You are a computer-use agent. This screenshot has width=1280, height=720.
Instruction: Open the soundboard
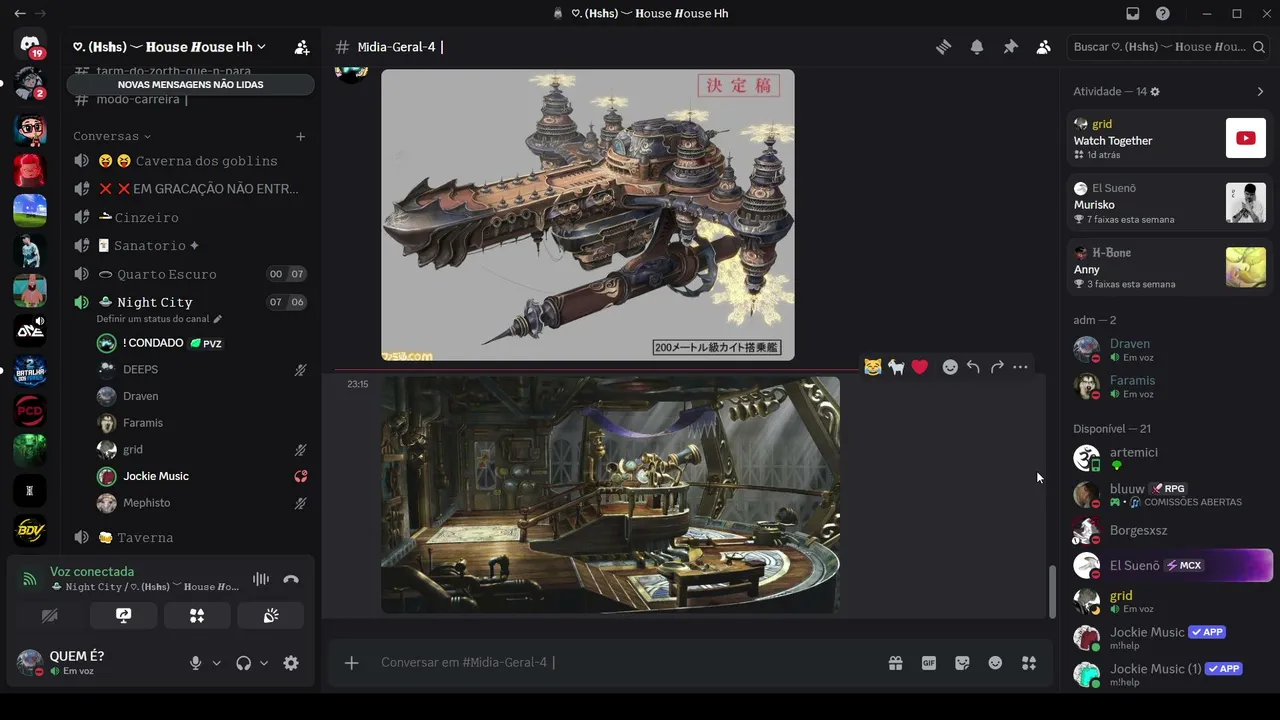[x=271, y=616]
